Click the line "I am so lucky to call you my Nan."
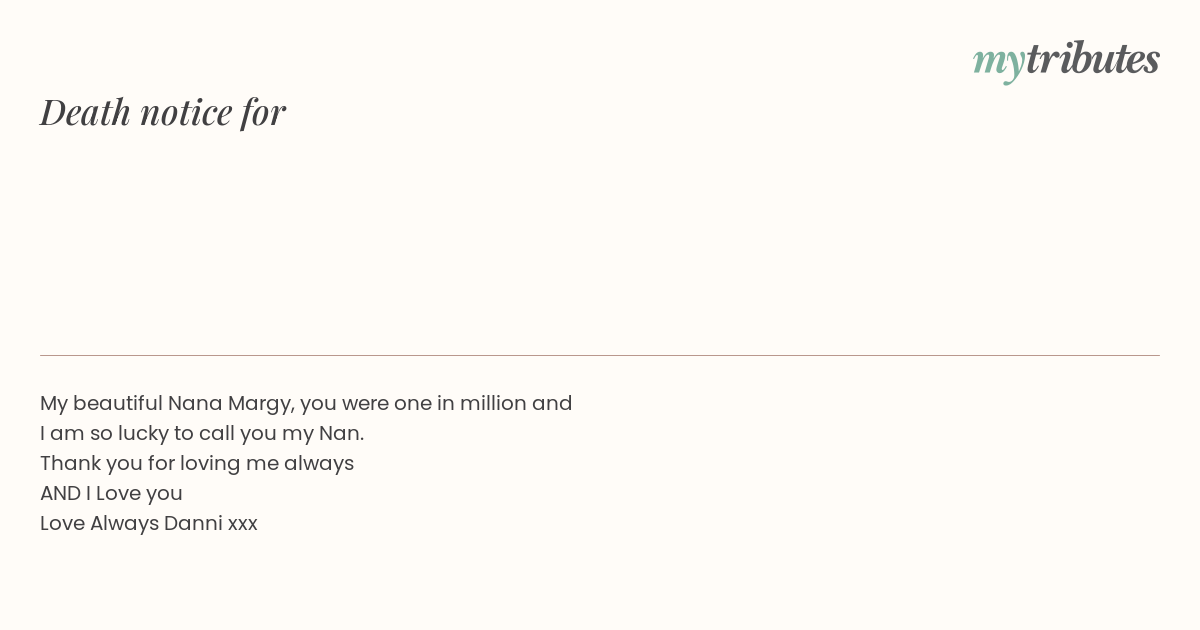 point(202,434)
